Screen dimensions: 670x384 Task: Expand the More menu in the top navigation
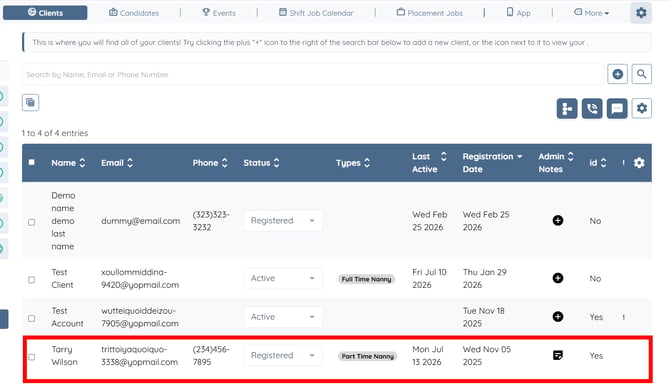(591, 13)
